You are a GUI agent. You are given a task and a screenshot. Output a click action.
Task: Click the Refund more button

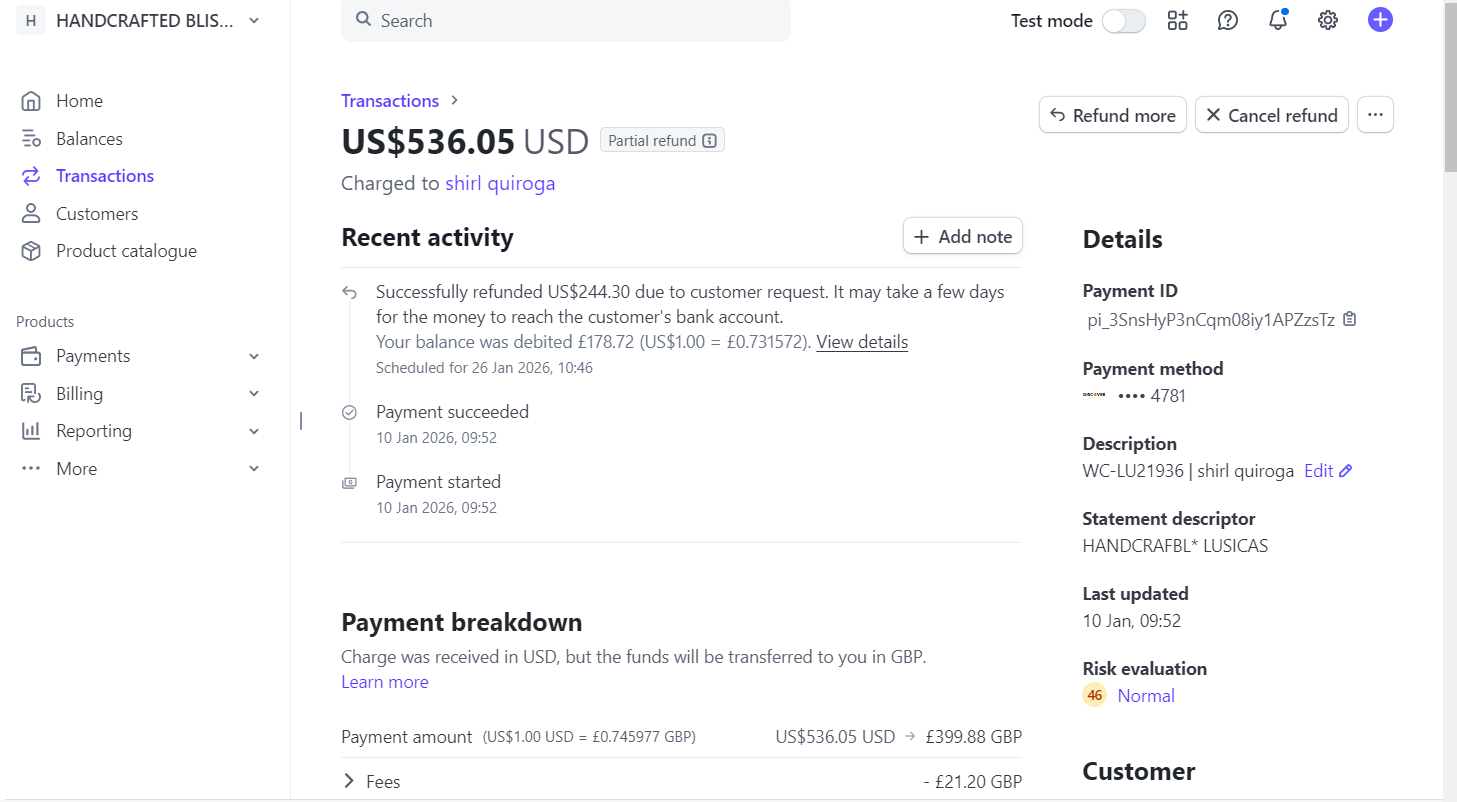coord(1113,115)
